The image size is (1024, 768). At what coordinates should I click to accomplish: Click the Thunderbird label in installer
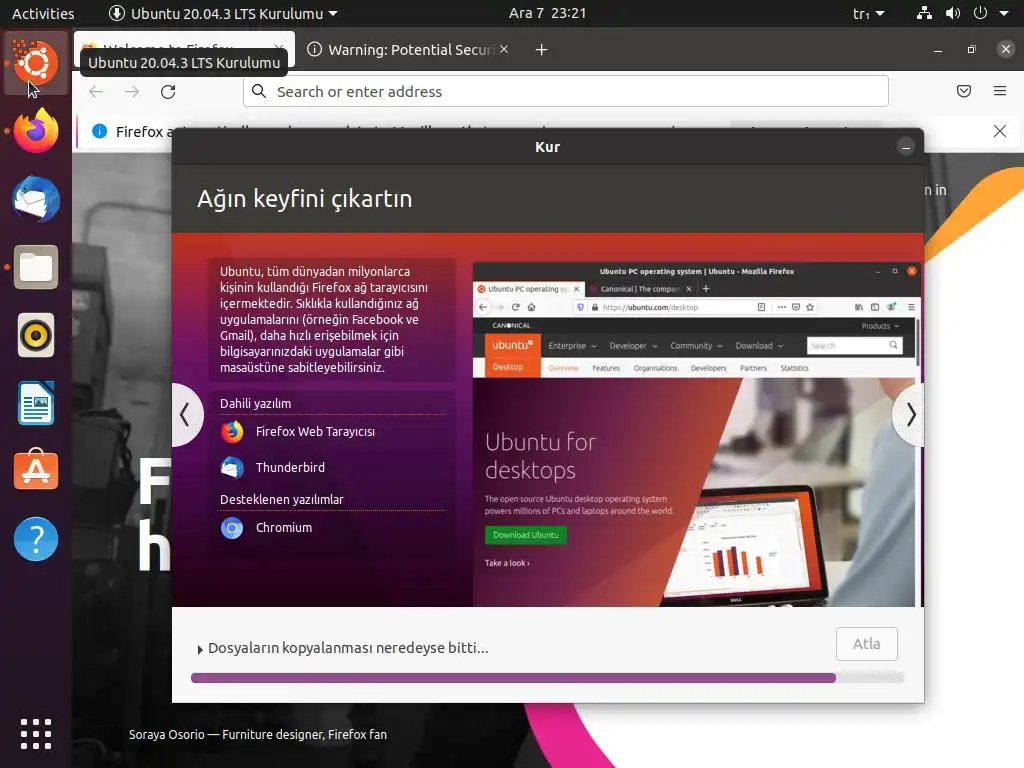point(290,468)
